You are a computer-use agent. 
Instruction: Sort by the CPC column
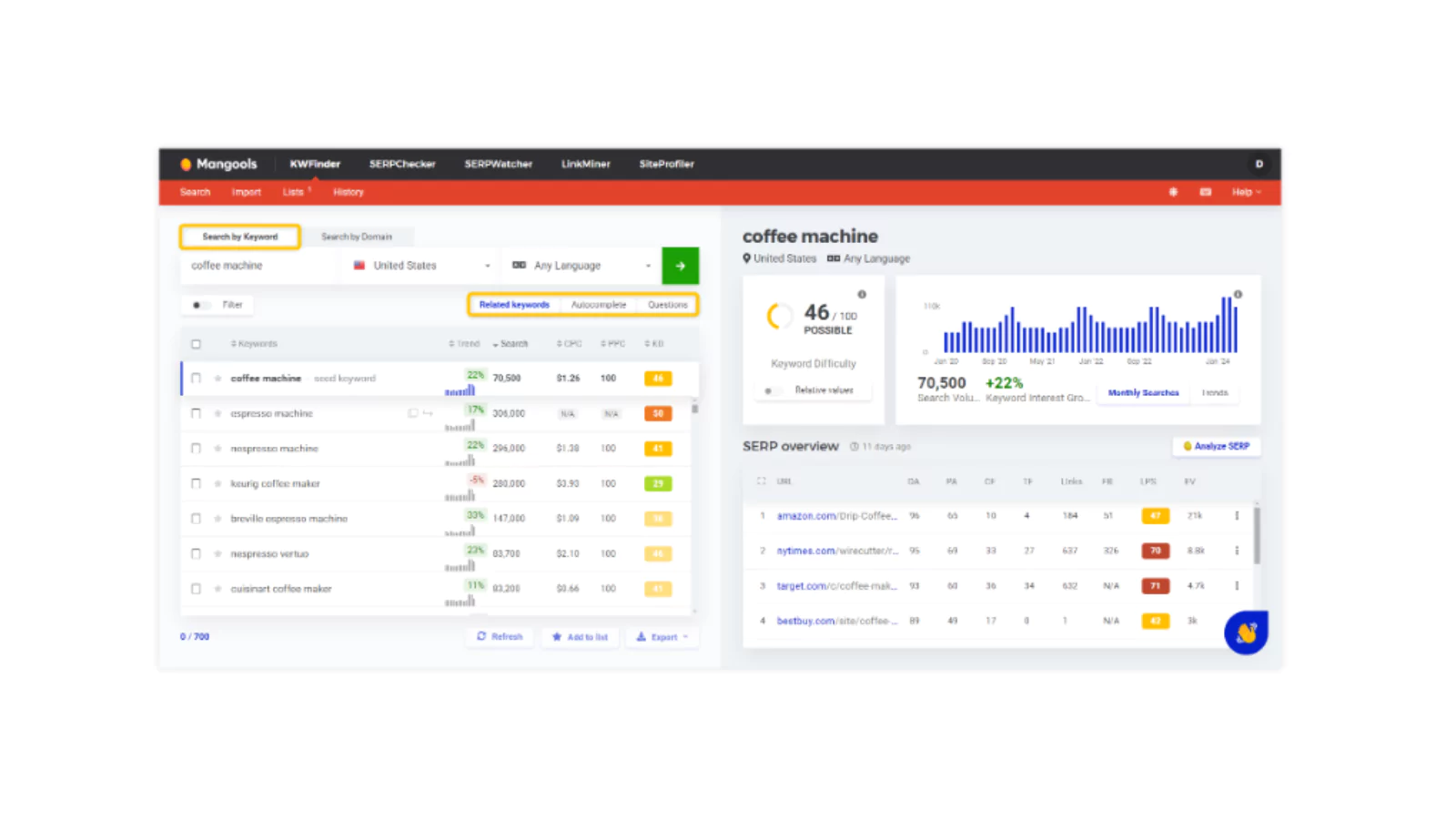(x=570, y=344)
